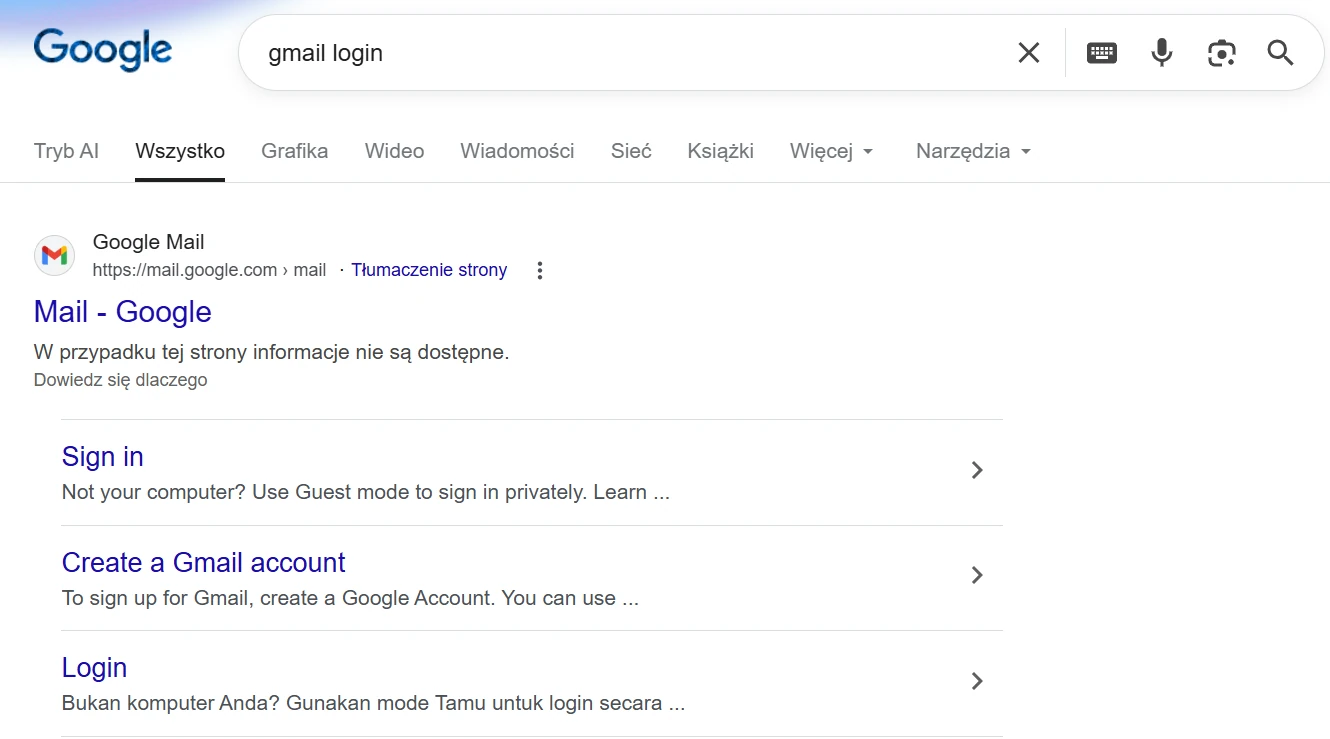This screenshot has height=739, width=1330.
Task: Click Tłumaczenie strony to translate the page
Action: click(429, 270)
